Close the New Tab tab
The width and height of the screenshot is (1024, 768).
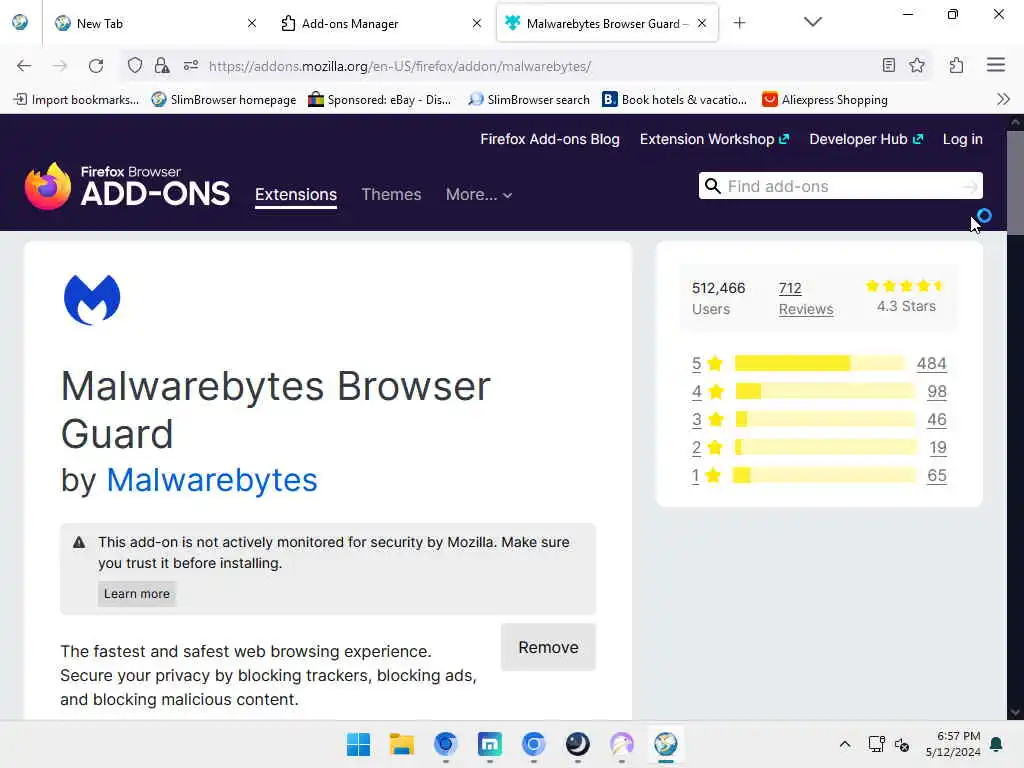pos(252,24)
